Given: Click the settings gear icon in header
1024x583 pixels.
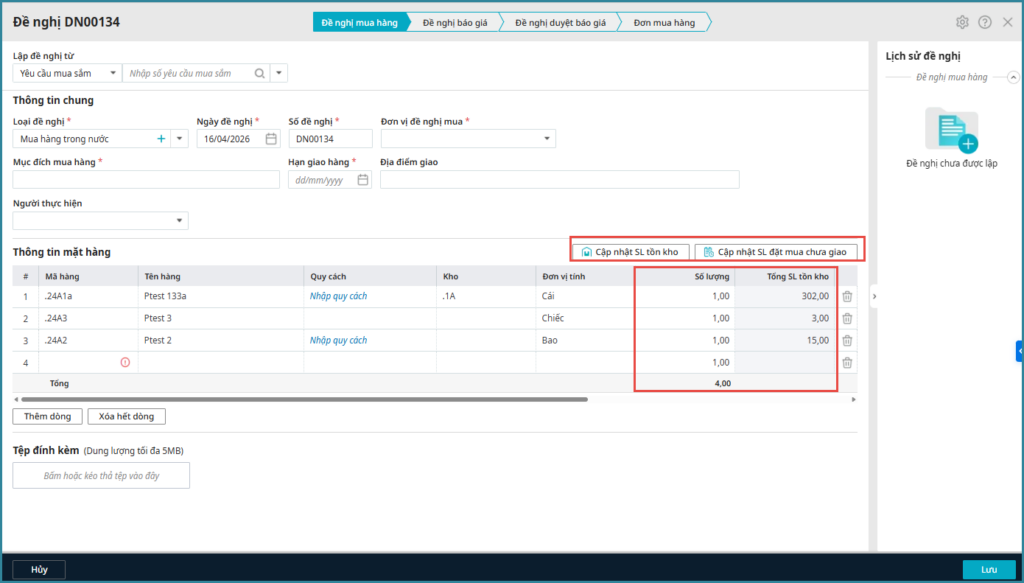Looking at the screenshot, I should coord(962,22).
